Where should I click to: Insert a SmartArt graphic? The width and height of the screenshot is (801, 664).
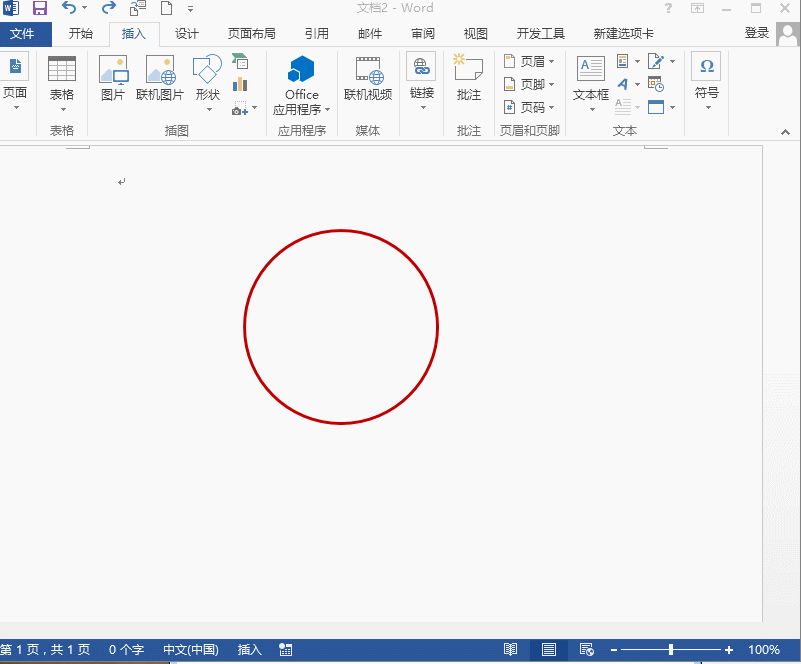pos(240,61)
